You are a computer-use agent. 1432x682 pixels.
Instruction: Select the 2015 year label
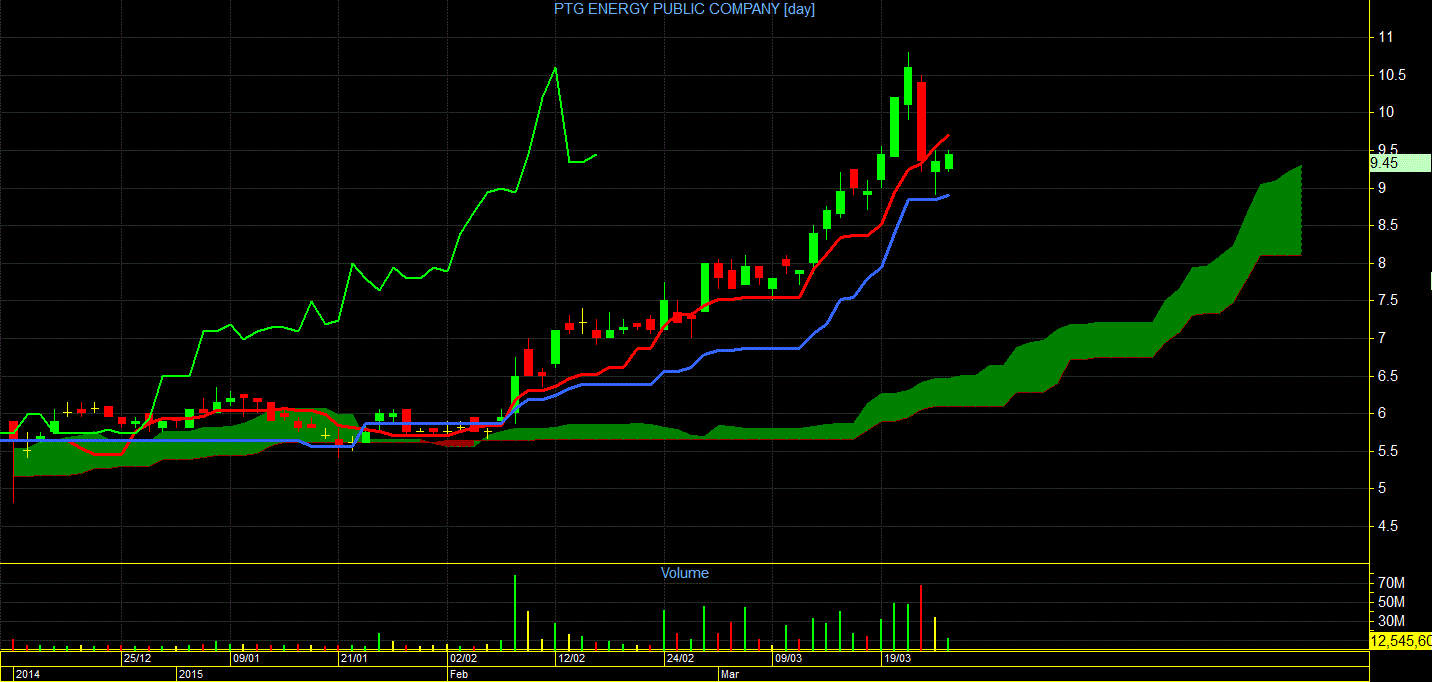191,675
